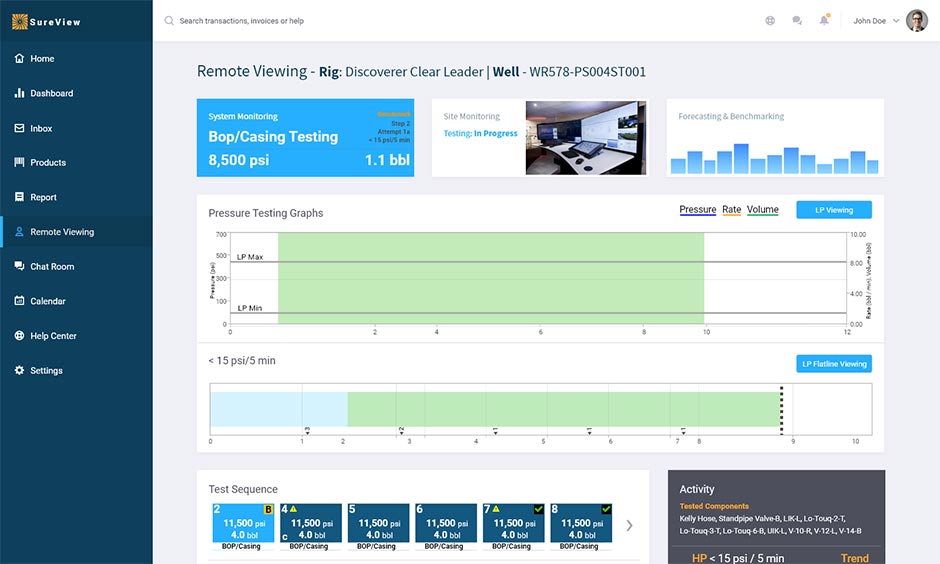Click the help lifebuoy icon in header
This screenshot has width=940, height=564.
[770, 20]
